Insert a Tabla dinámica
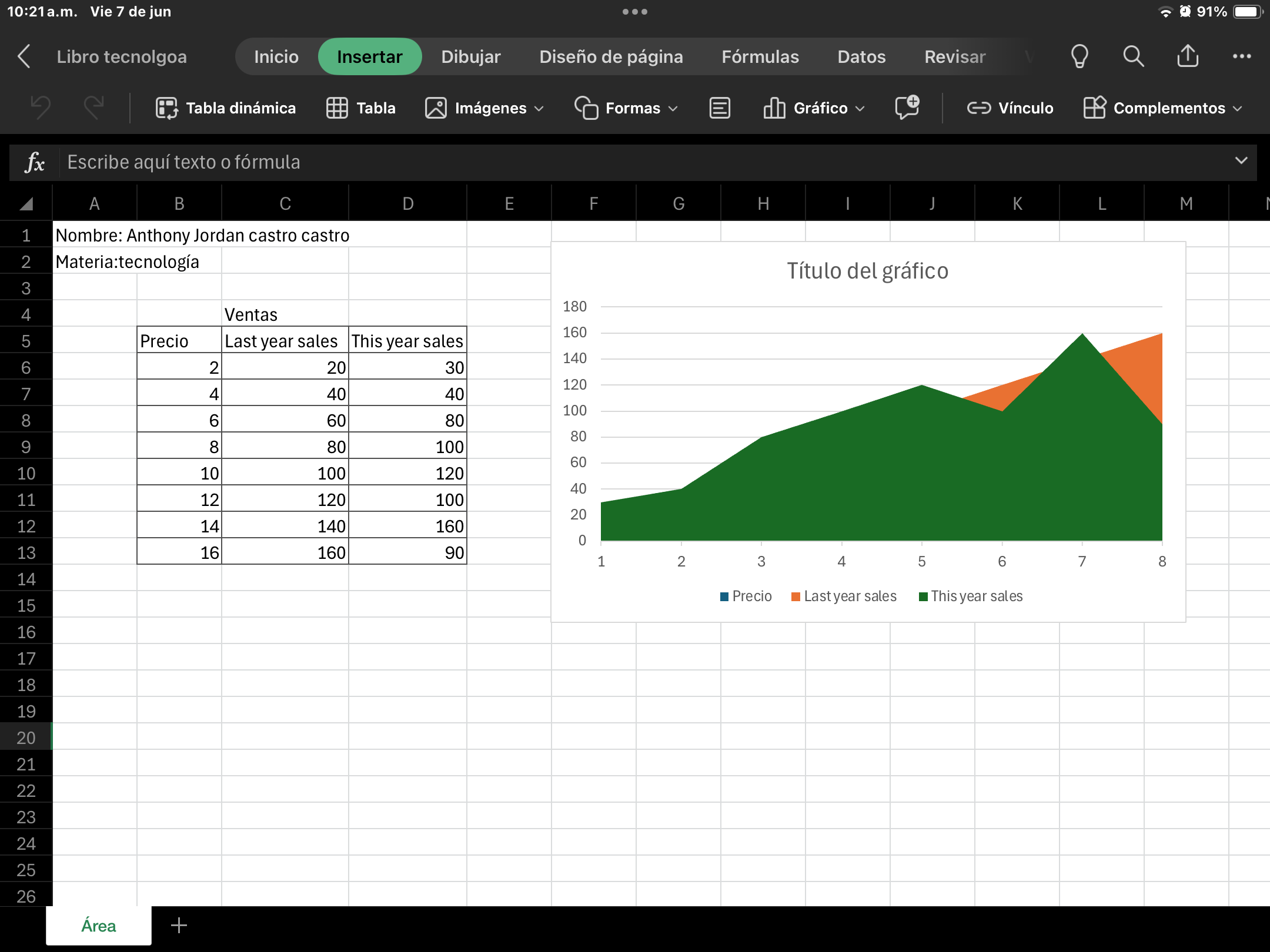The width and height of the screenshot is (1270, 952). pyautogui.click(x=226, y=108)
